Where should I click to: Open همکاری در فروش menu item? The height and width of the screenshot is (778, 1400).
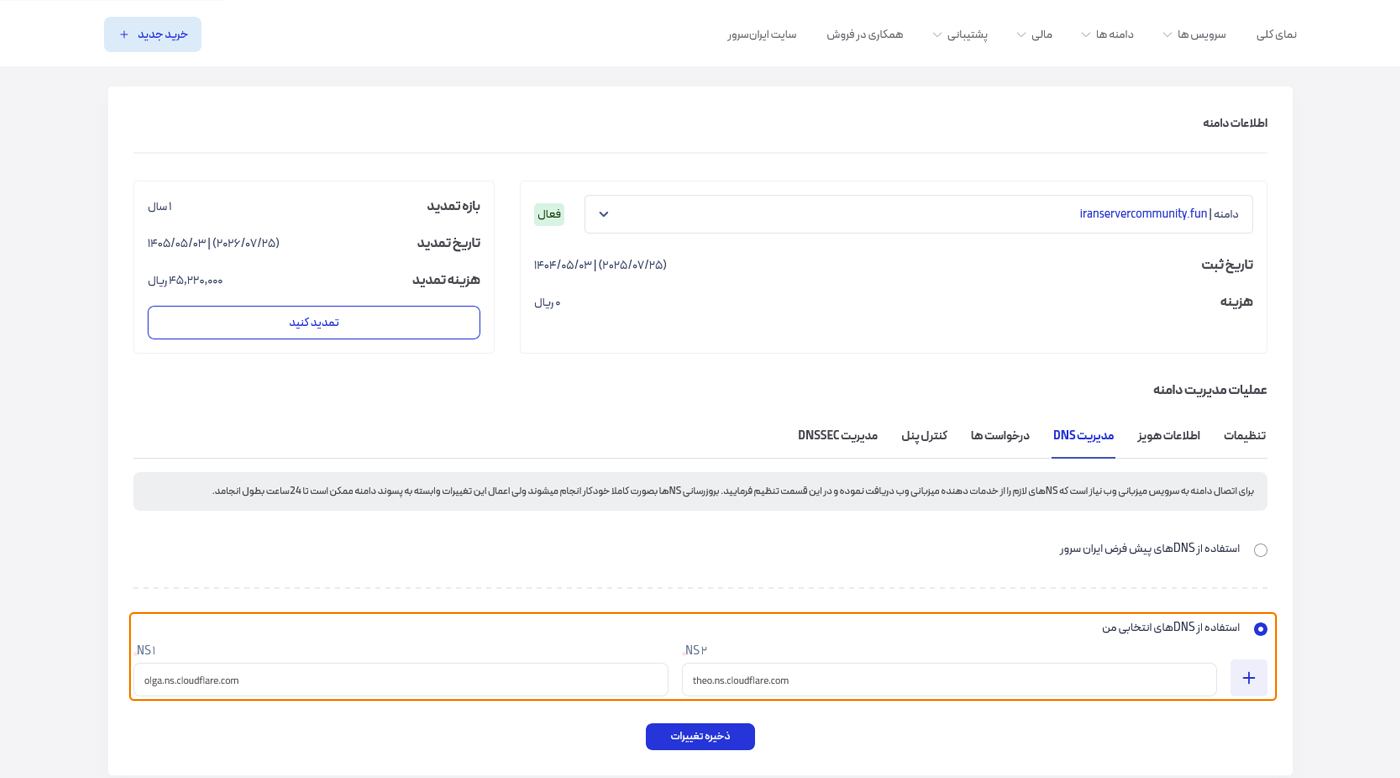point(864,34)
